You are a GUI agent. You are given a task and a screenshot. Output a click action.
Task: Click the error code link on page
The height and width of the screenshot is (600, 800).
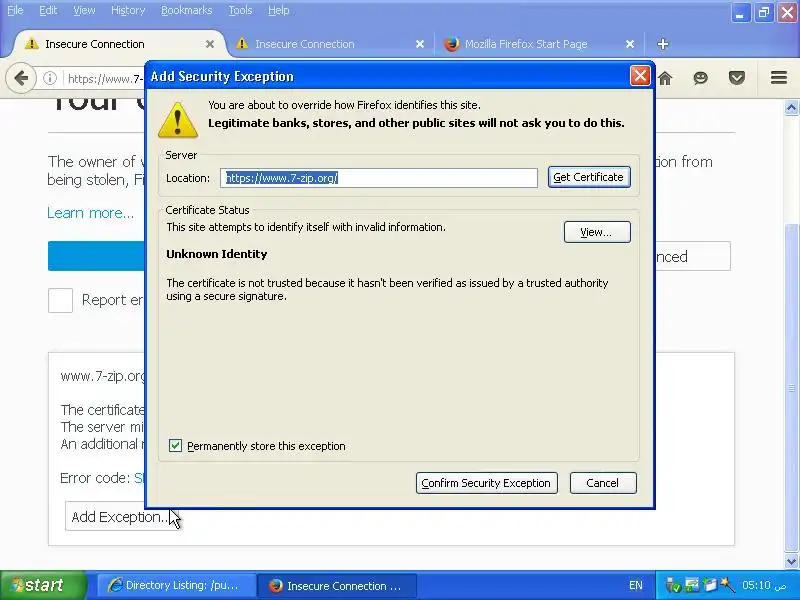139,478
